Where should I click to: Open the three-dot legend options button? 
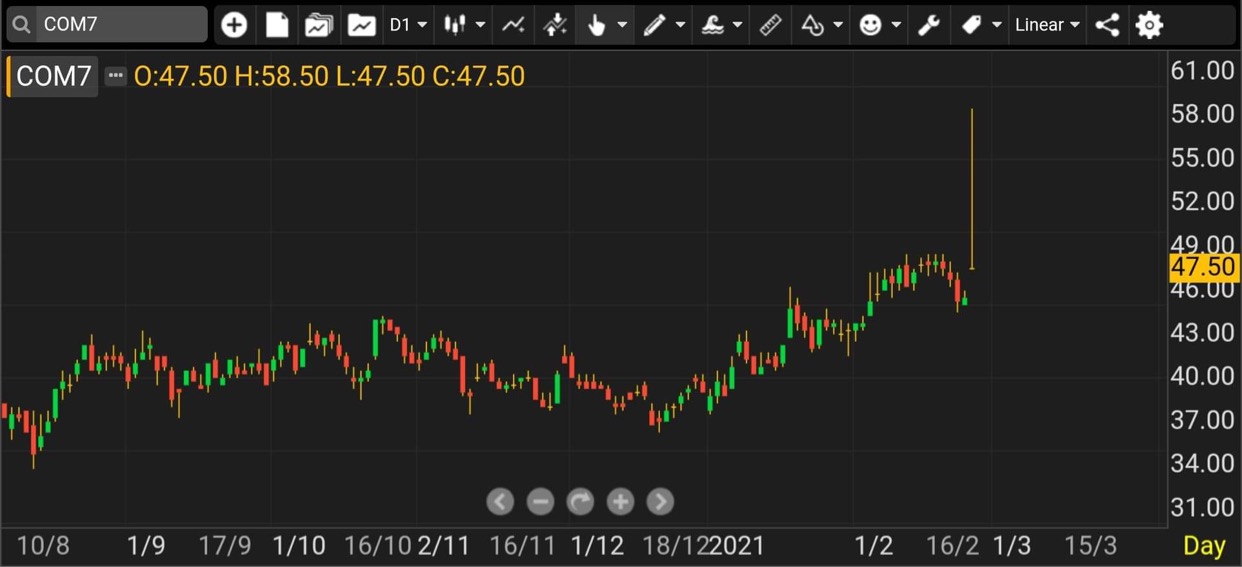pos(116,76)
